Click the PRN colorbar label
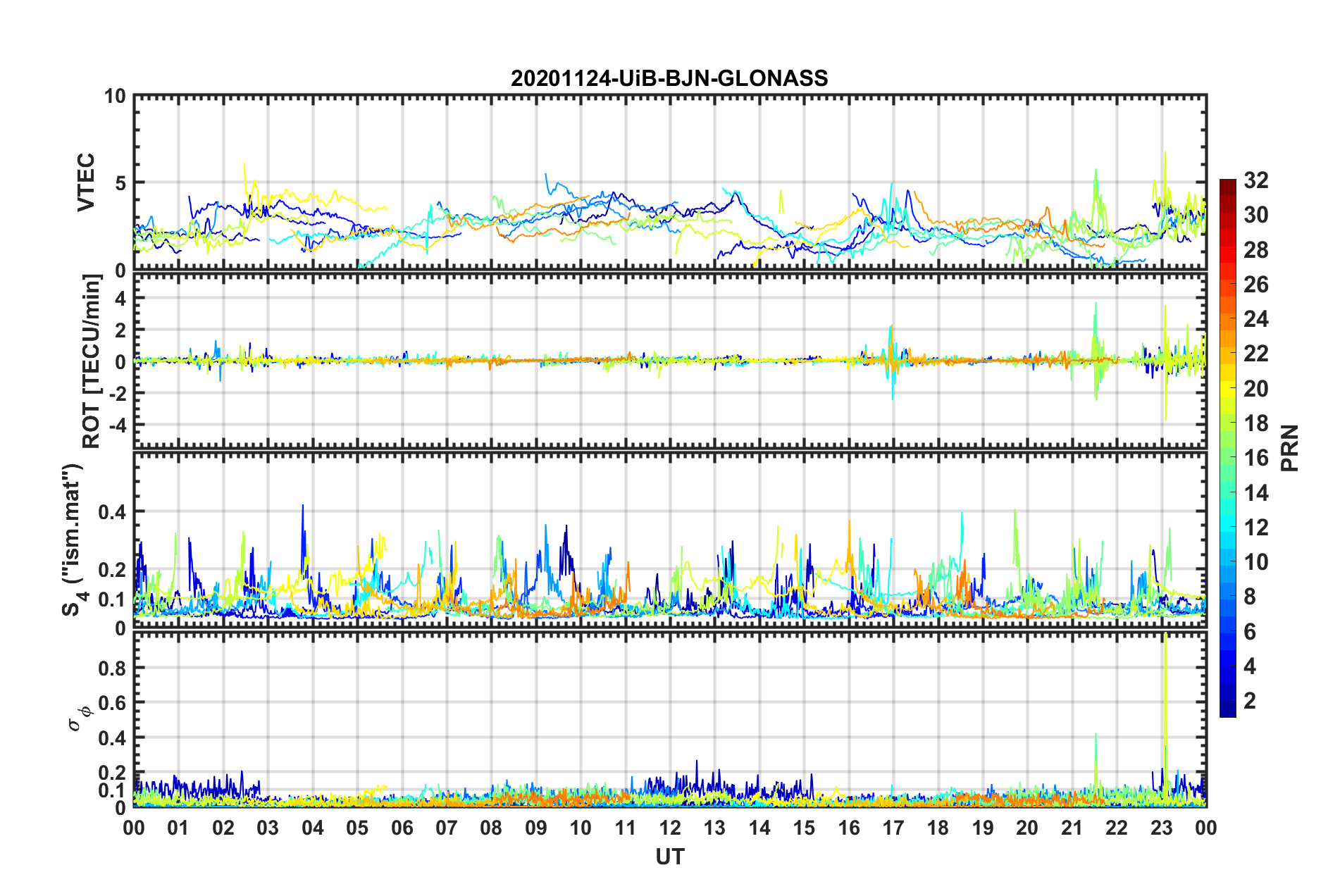 1290,448
